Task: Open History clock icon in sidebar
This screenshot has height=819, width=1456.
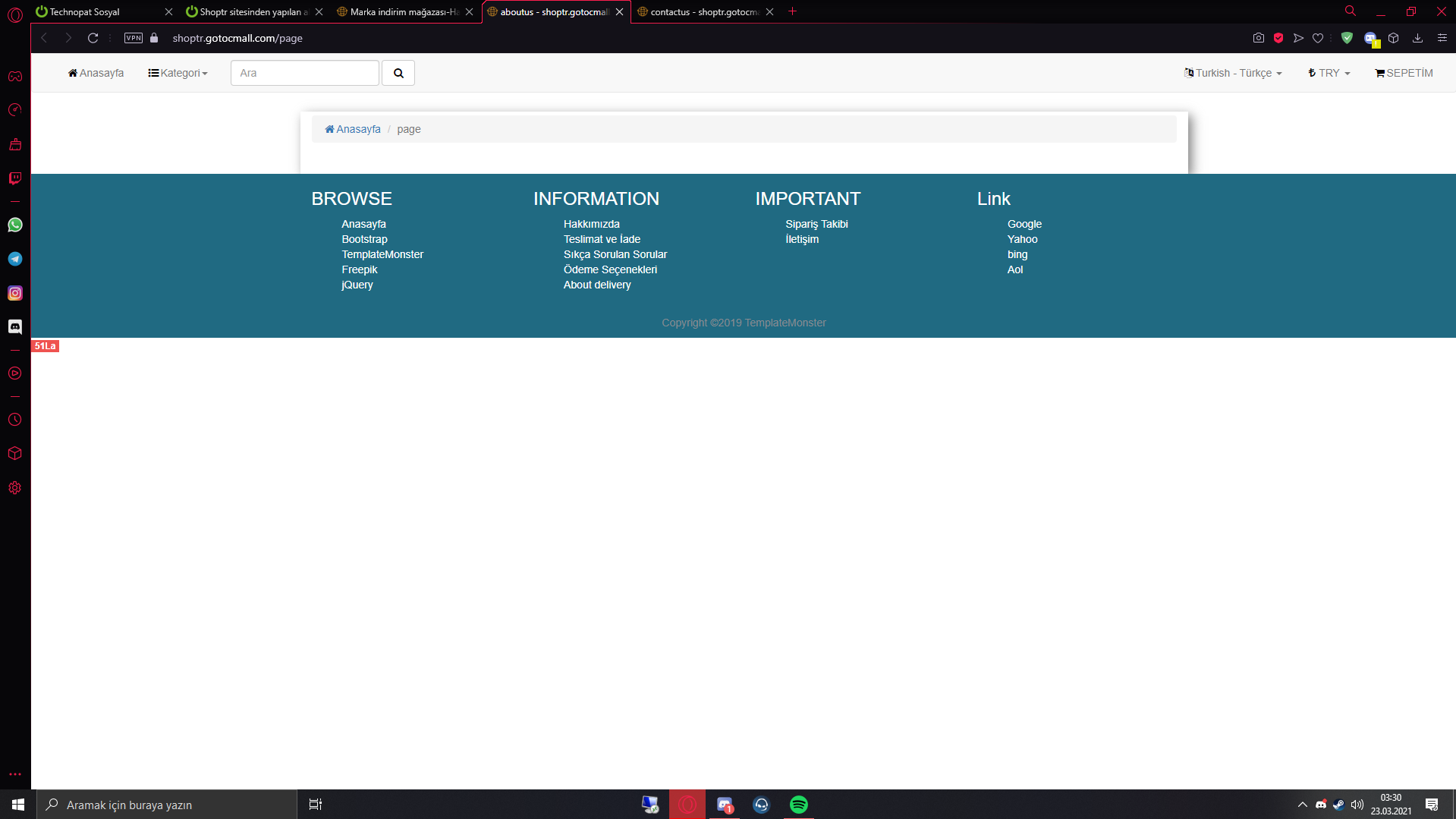Action: click(x=15, y=420)
